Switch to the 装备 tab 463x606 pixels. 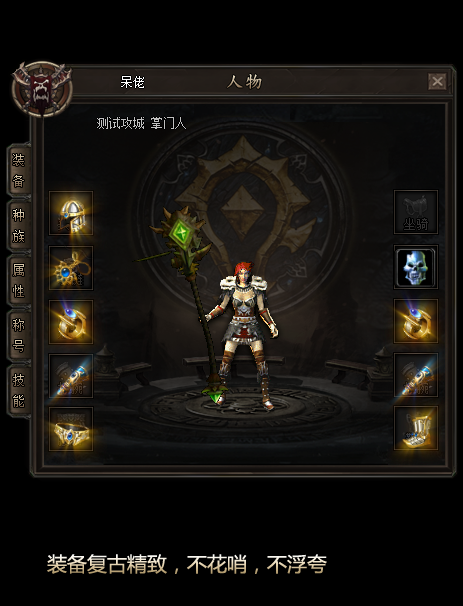(19, 170)
